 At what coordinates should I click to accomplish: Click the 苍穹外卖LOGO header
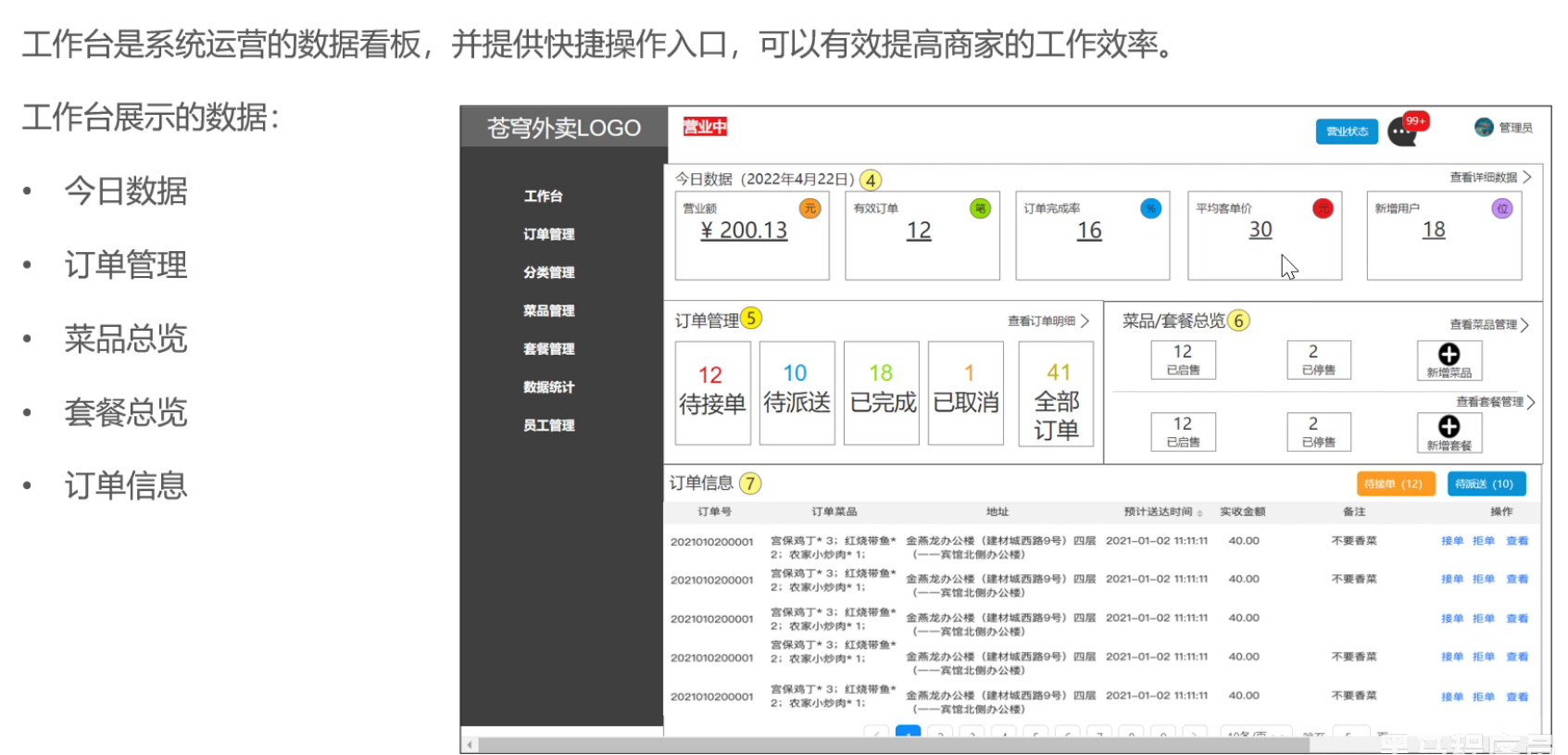pyautogui.click(x=564, y=128)
